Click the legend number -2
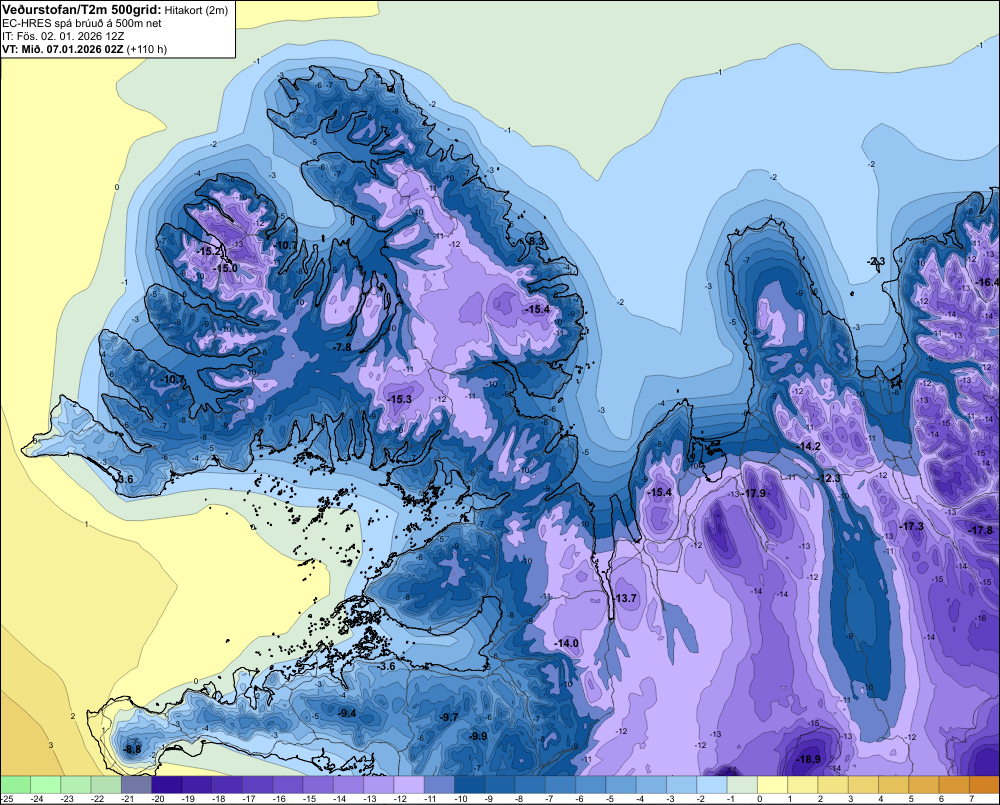Viewport: 1000px width, 805px height. click(x=702, y=799)
